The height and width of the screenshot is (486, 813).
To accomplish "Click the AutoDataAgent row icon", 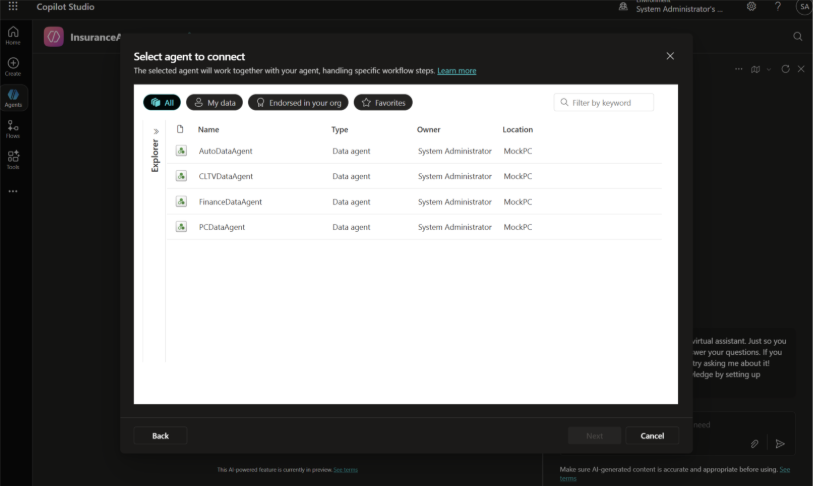I will coord(181,151).
